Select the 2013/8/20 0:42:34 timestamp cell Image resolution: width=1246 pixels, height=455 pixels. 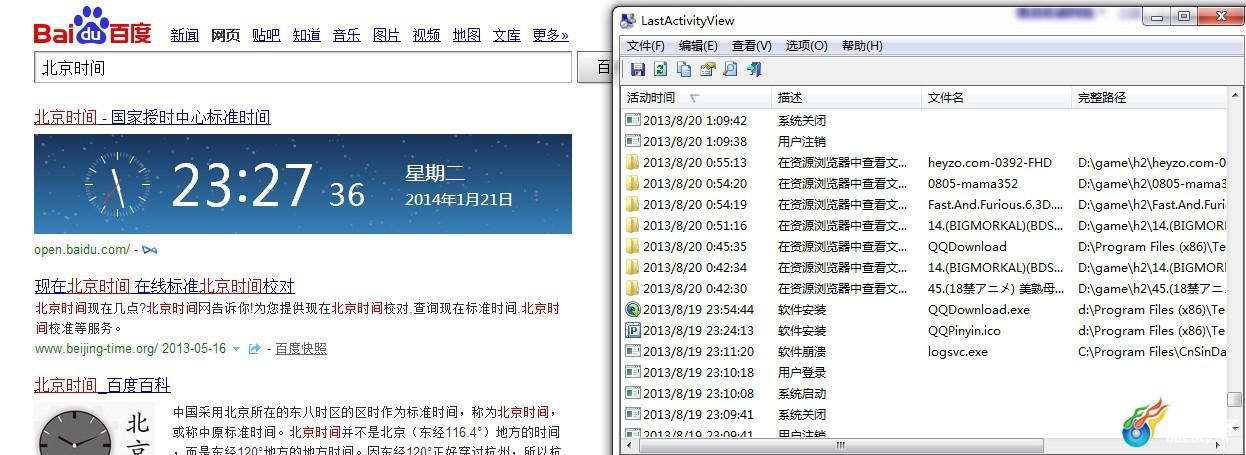click(695, 267)
